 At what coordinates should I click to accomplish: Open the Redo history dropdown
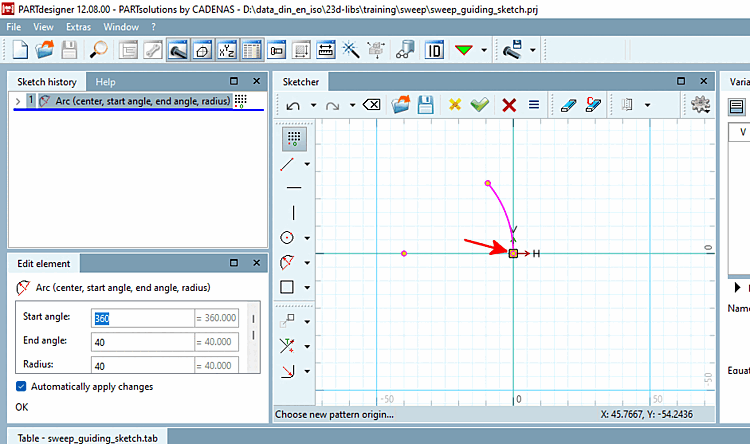[353, 105]
